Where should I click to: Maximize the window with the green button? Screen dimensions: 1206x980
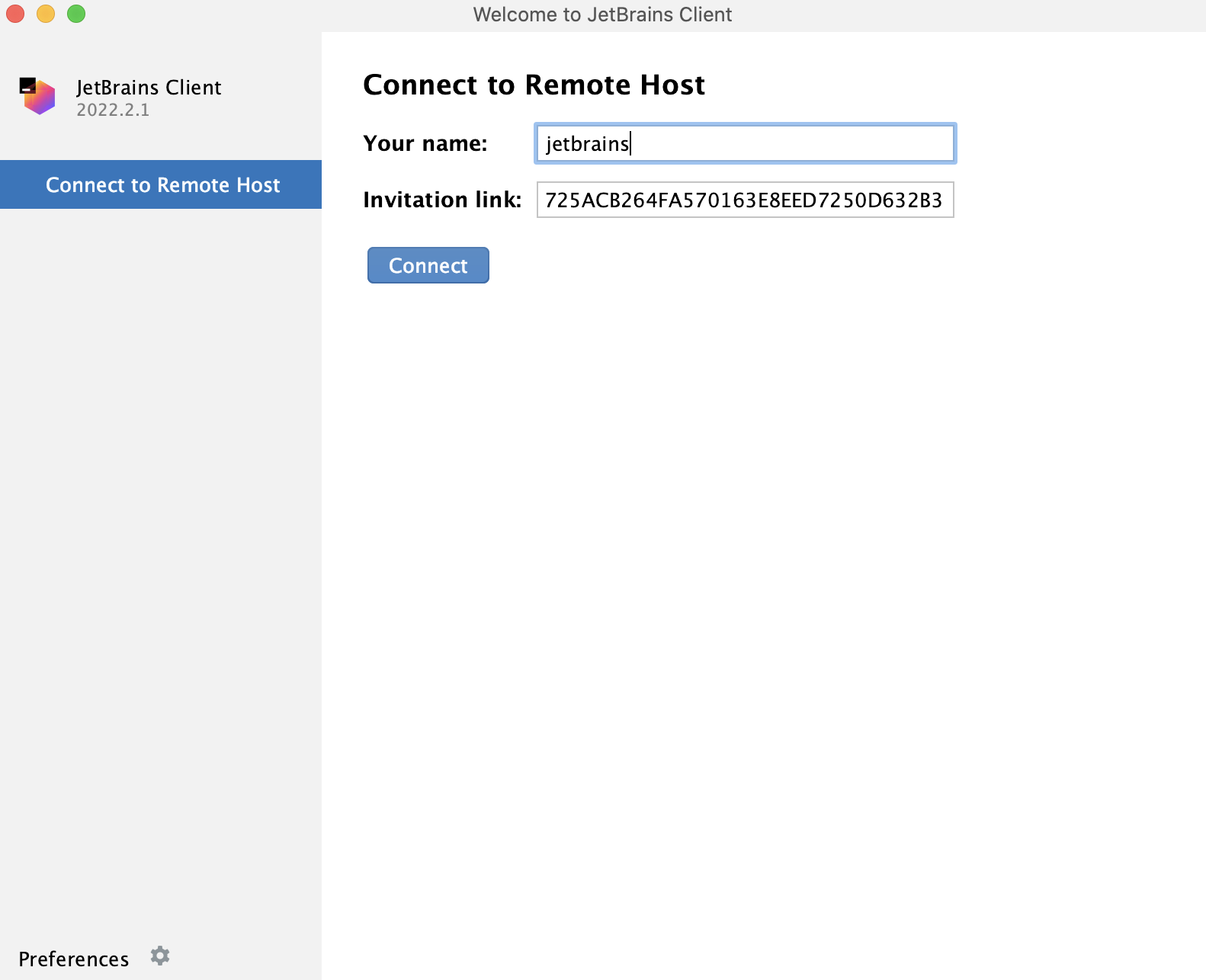tap(76, 14)
